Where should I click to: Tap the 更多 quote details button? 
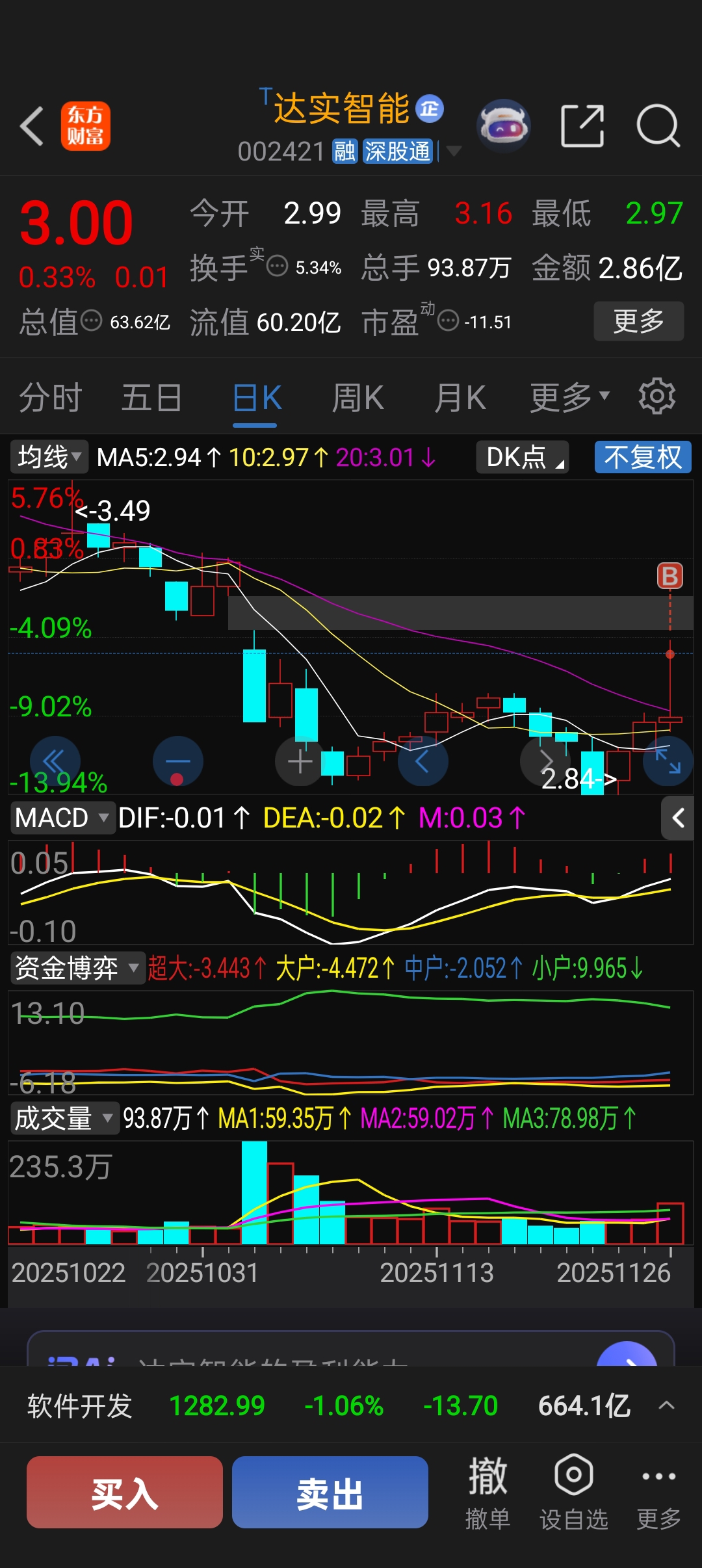pos(638,320)
